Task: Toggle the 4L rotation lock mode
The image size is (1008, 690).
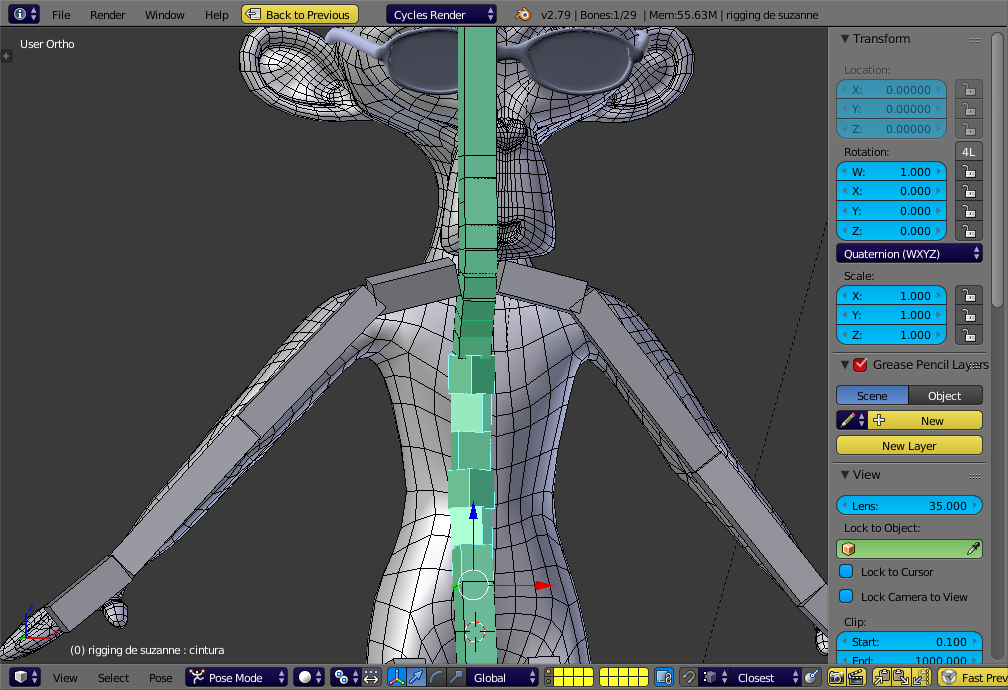Action: point(969,152)
